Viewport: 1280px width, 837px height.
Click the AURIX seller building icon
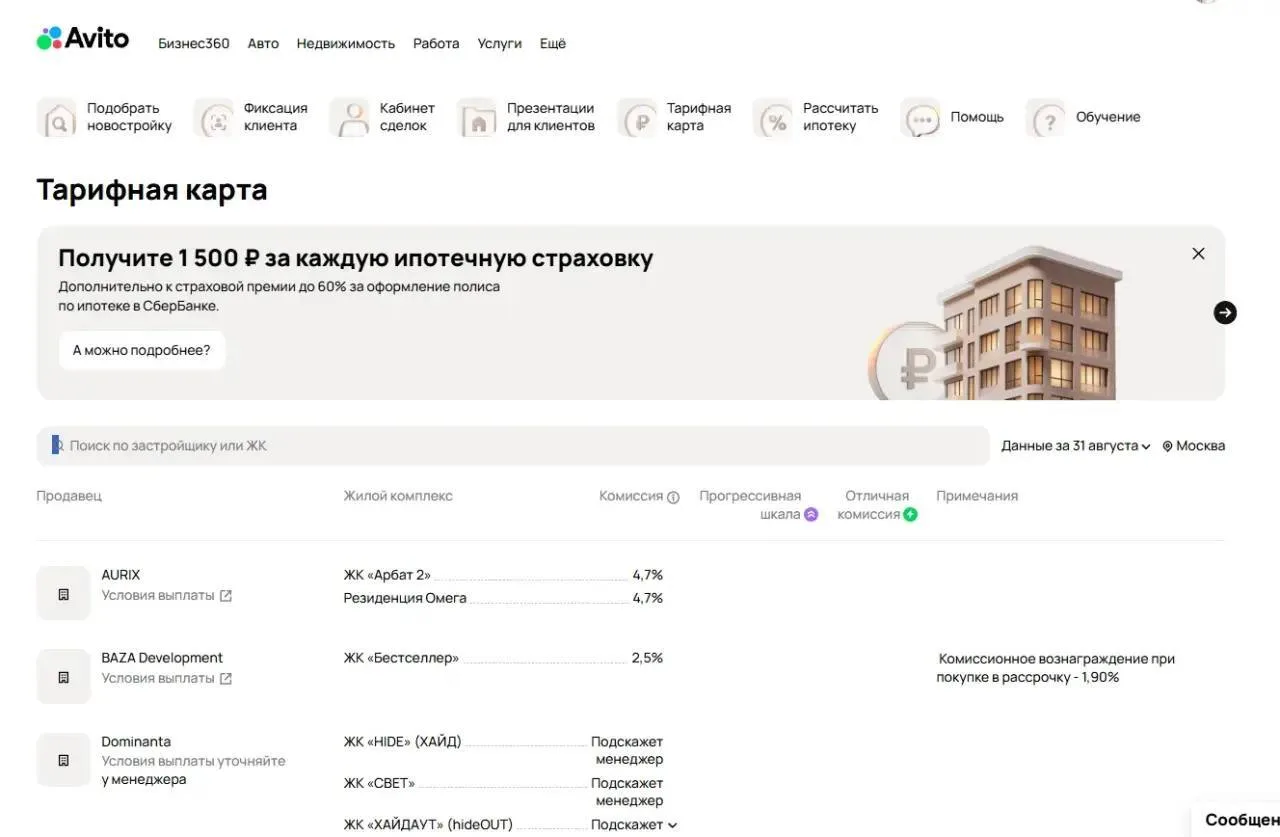coord(64,593)
